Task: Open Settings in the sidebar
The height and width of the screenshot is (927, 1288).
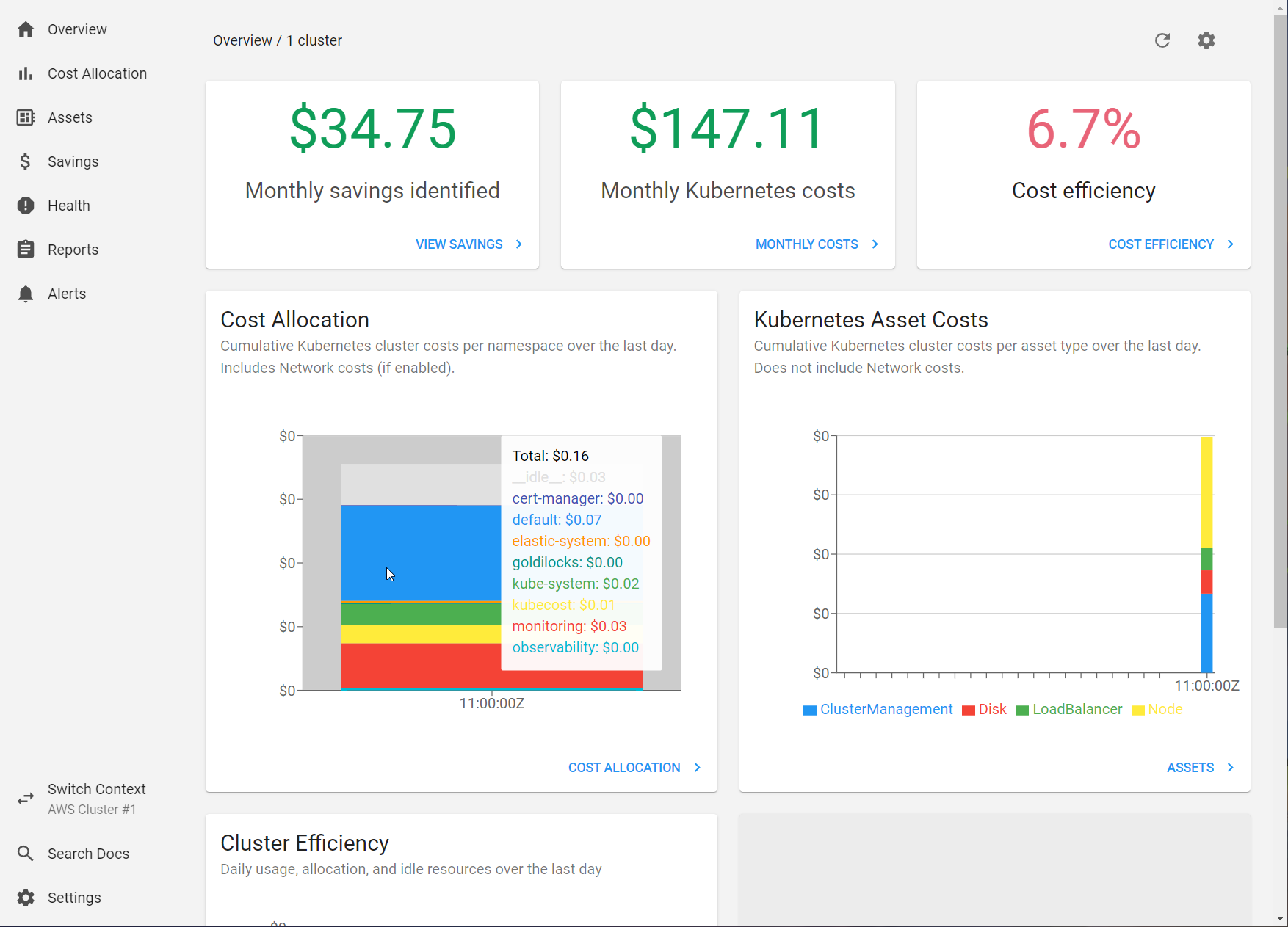Action: (x=74, y=898)
